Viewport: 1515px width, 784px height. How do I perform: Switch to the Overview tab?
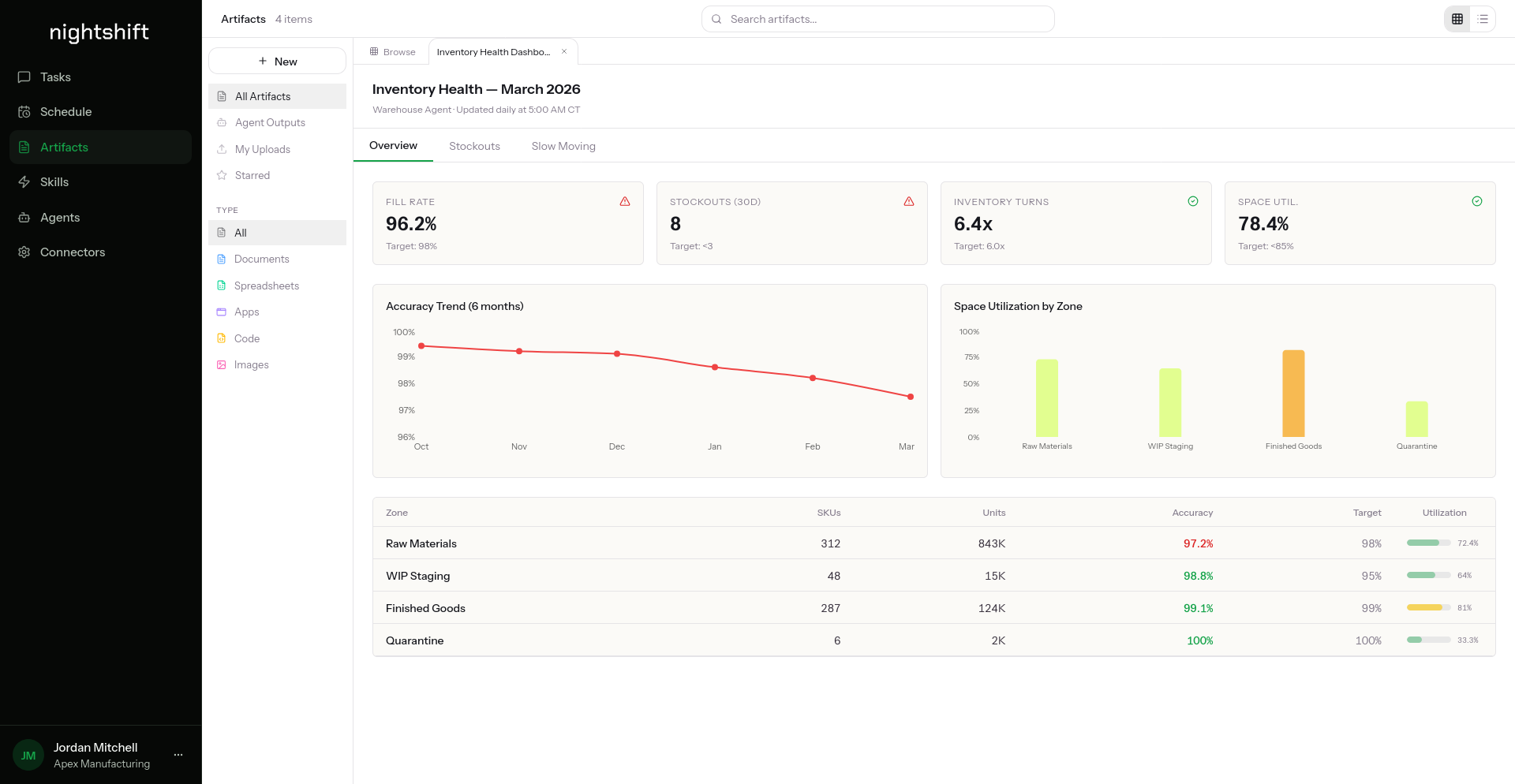pos(393,146)
